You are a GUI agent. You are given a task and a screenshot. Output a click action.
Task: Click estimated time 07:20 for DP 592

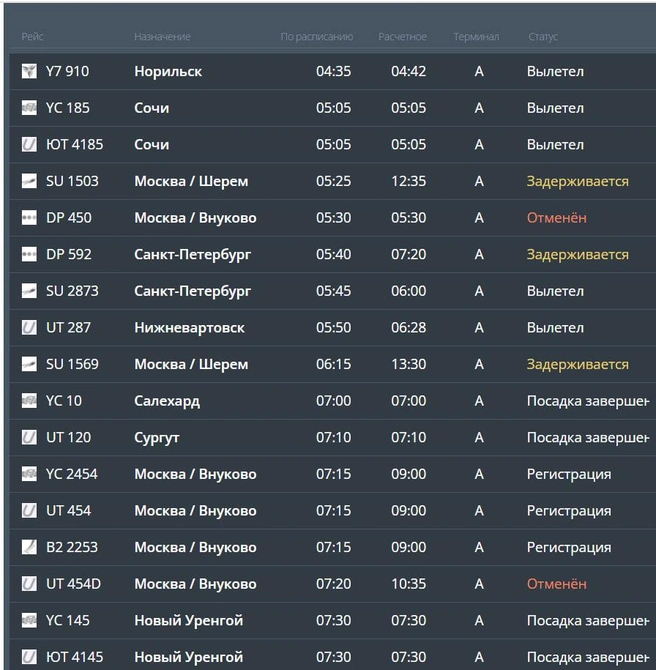point(409,254)
